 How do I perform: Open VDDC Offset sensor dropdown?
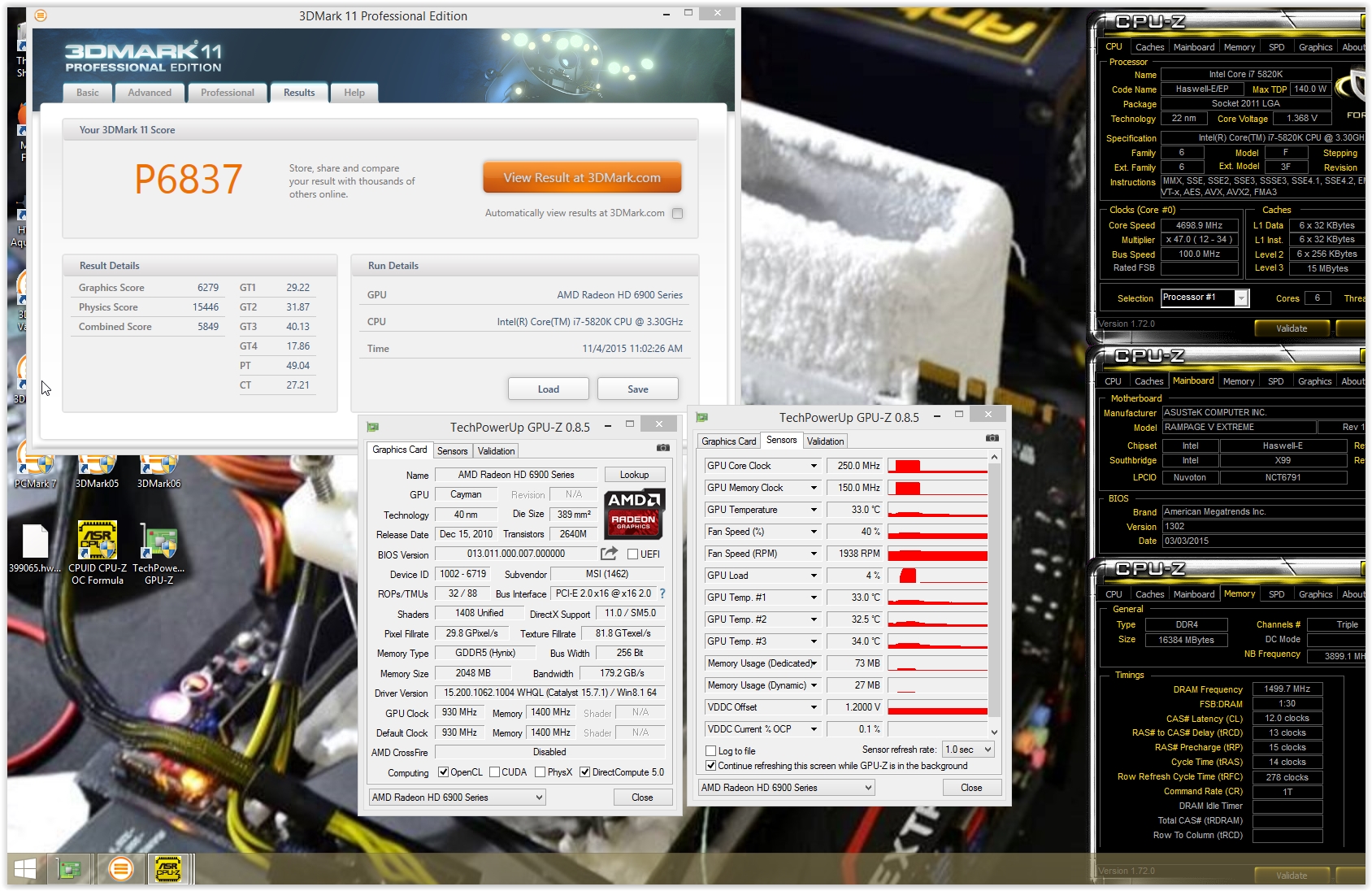point(814,707)
